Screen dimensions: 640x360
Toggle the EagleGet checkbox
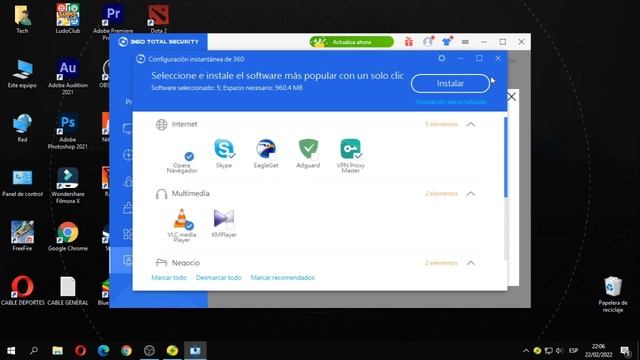pos(272,156)
